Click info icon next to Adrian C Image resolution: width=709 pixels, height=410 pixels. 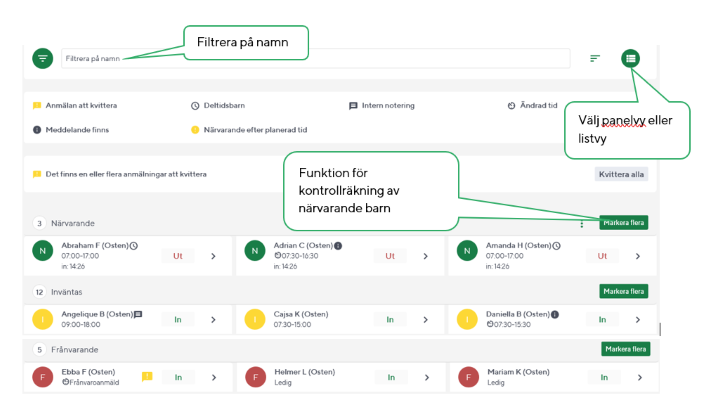[338, 246]
